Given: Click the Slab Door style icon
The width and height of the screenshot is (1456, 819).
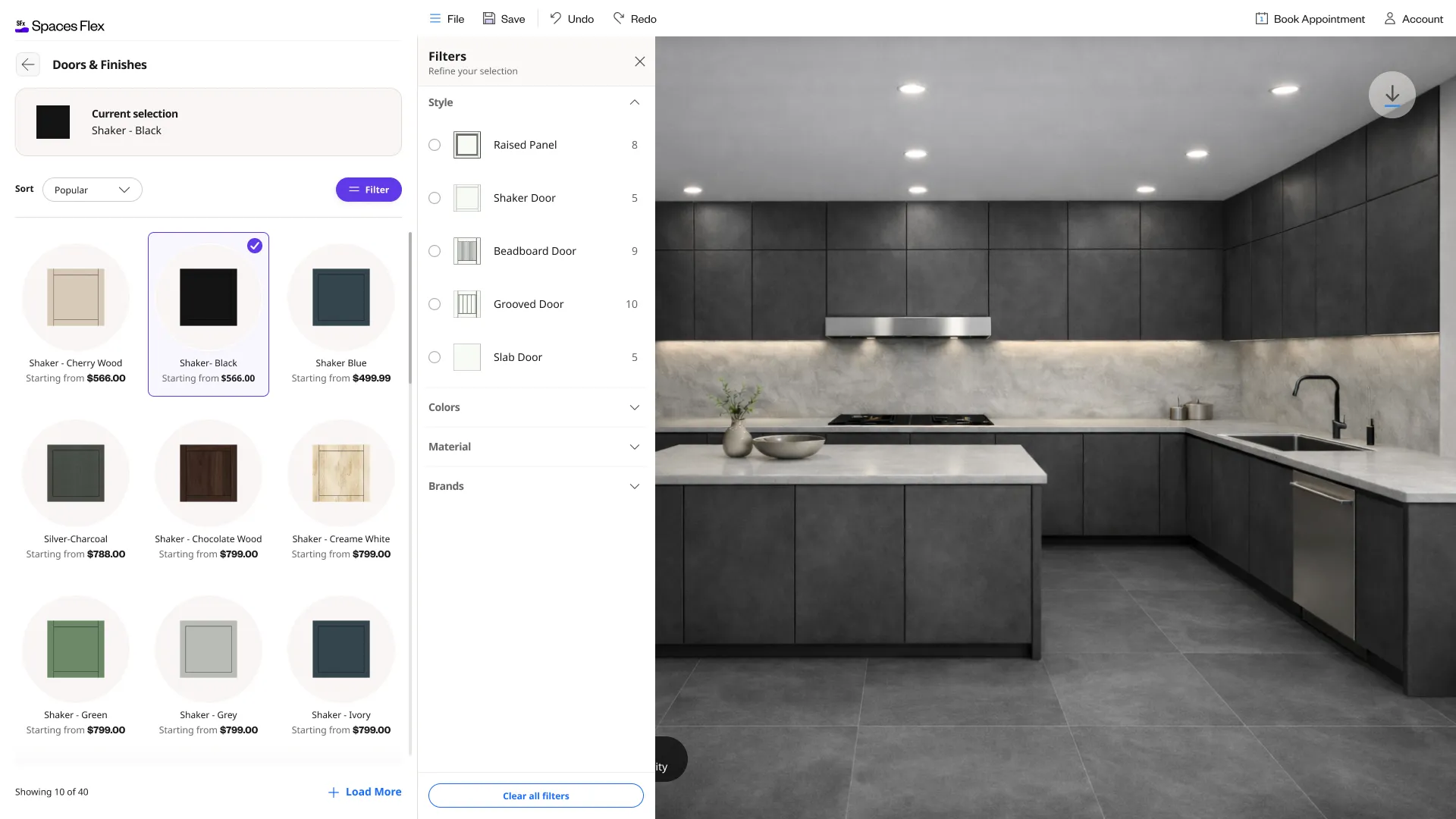Looking at the screenshot, I should [467, 357].
